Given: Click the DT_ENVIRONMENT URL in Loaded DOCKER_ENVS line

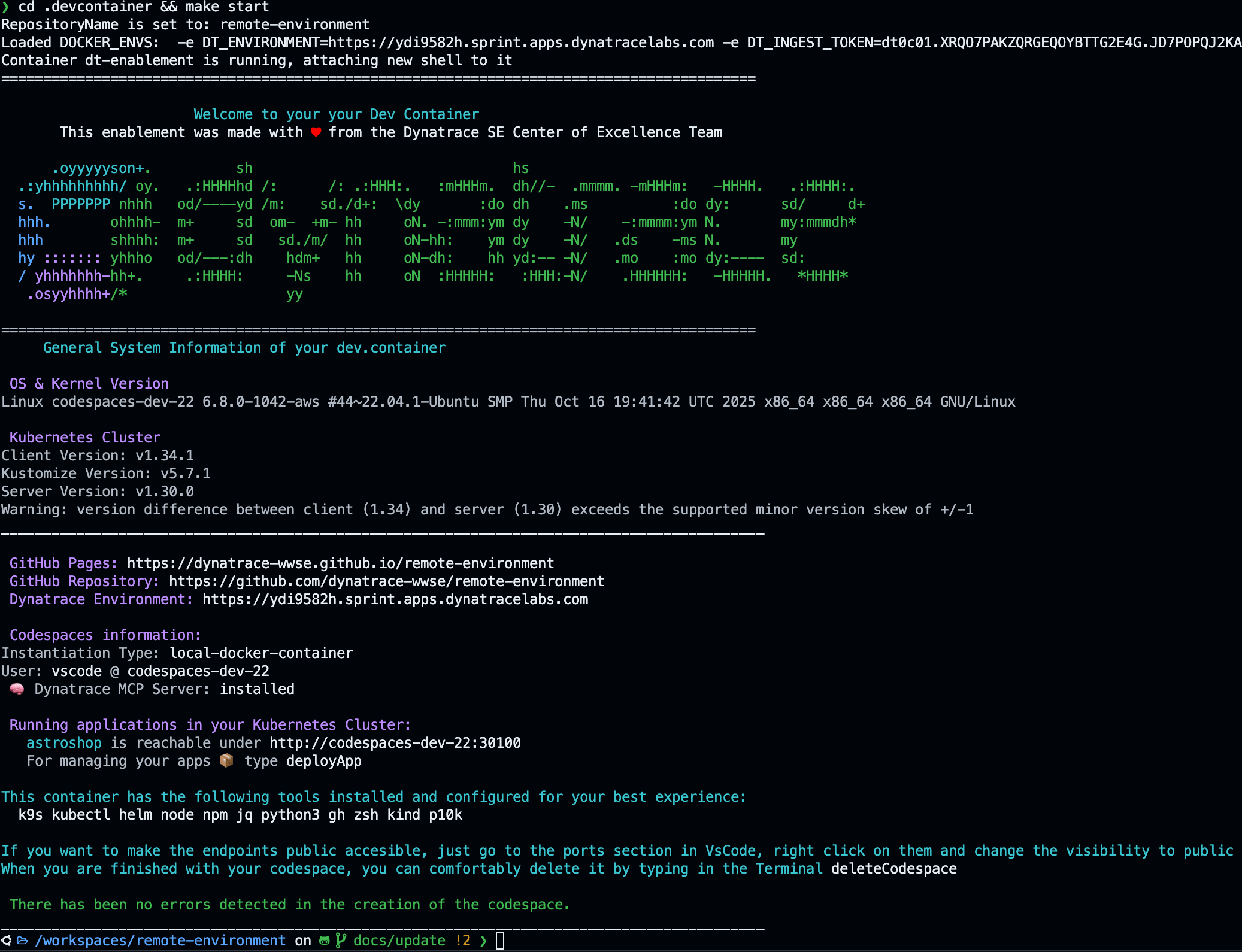Looking at the screenshot, I should (521, 43).
